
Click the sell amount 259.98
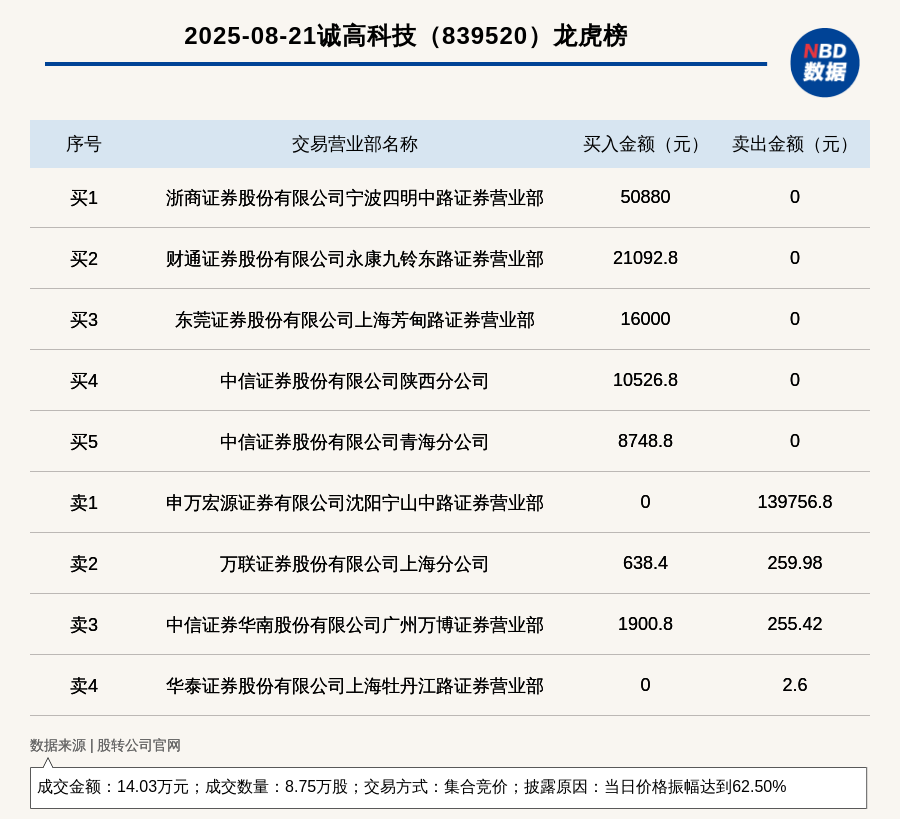(794, 562)
